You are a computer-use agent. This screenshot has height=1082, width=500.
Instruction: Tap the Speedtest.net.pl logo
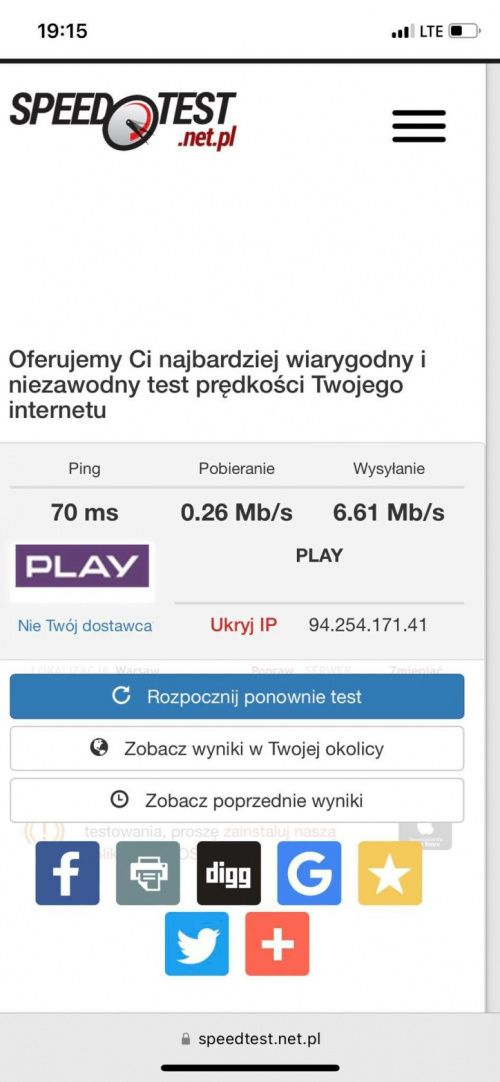click(x=123, y=120)
